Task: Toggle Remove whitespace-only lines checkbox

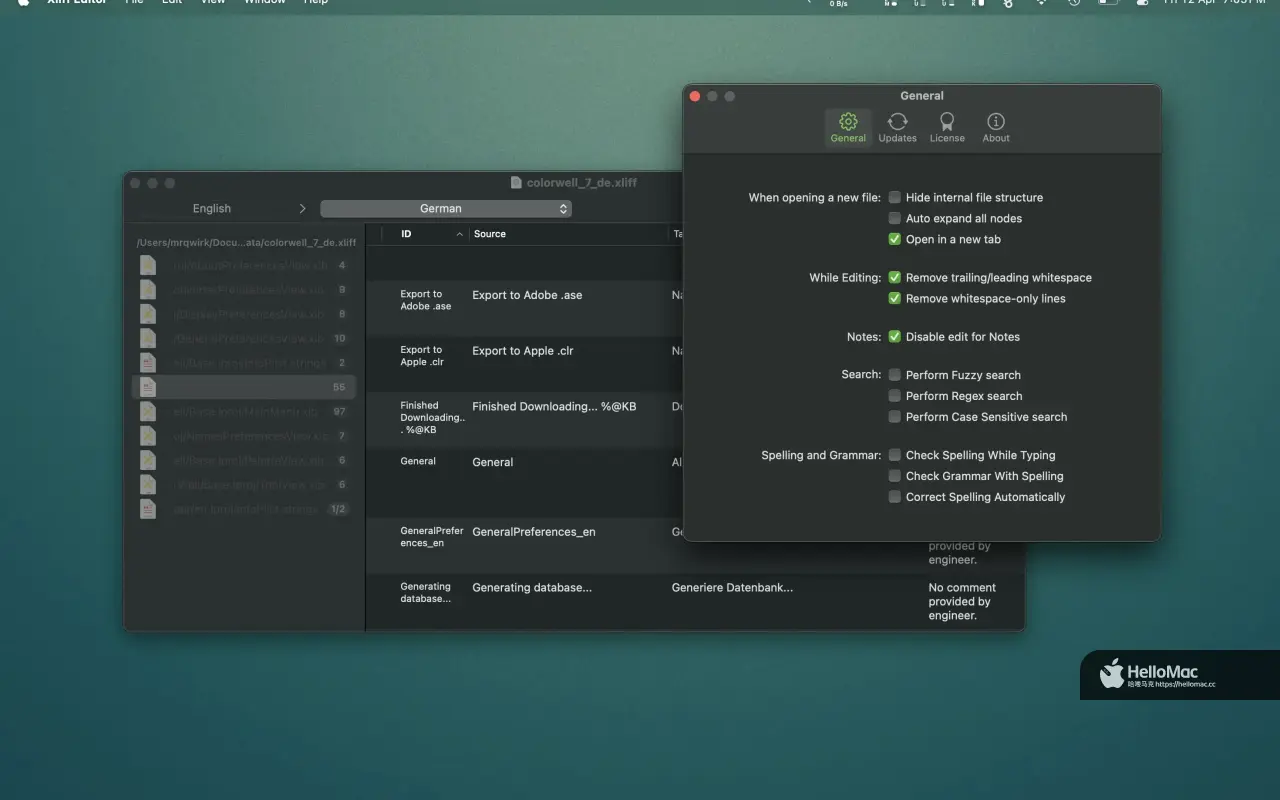Action: tap(895, 299)
